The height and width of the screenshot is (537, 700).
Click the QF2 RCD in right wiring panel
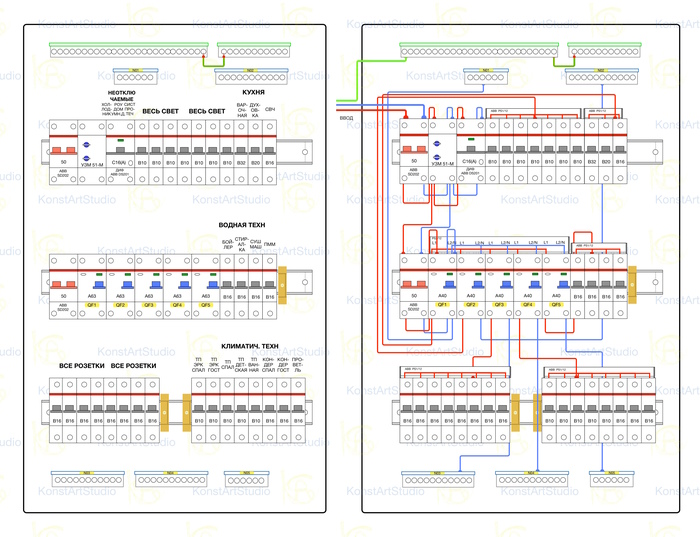click(470, 284)
